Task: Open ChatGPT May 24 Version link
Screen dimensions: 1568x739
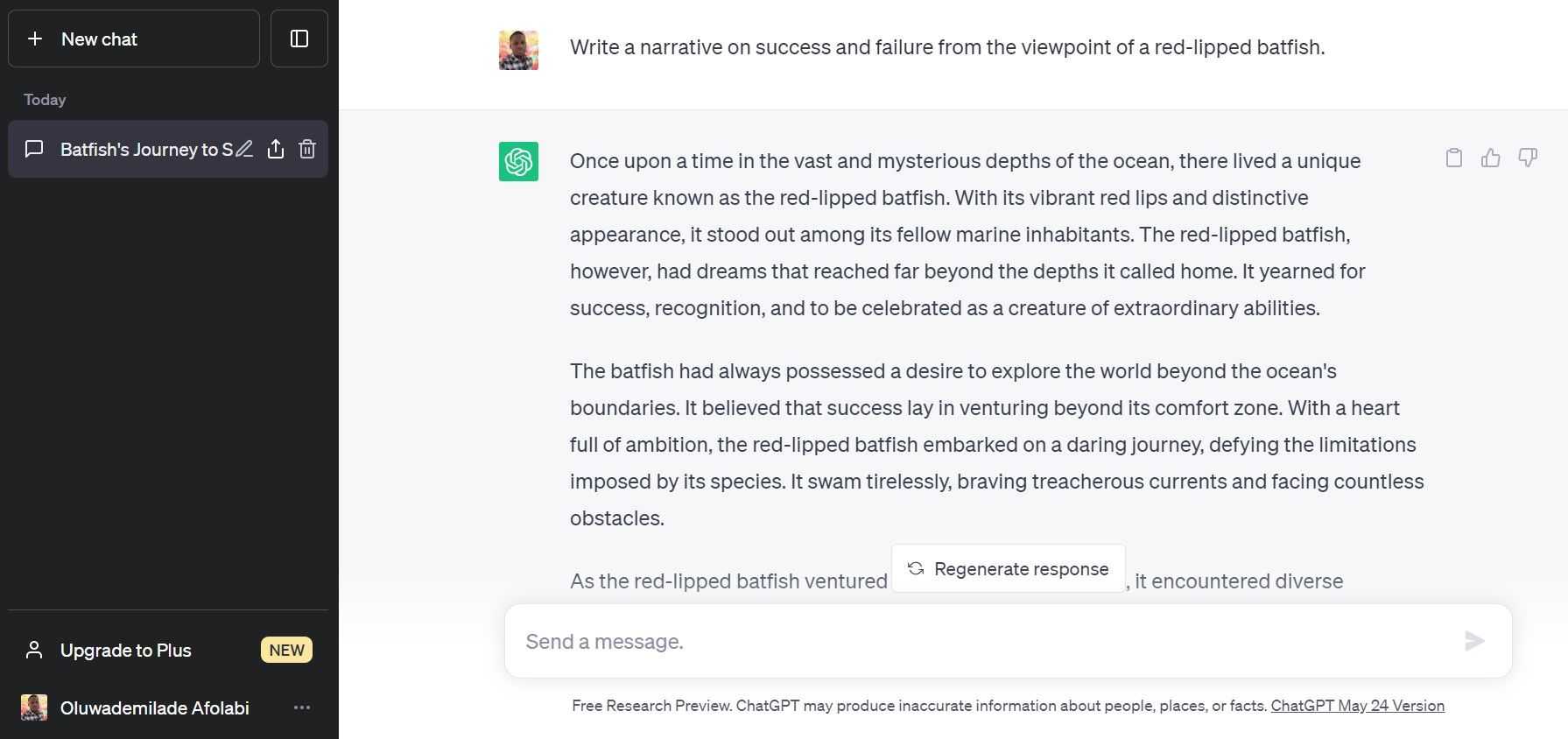Action: 1357,706
